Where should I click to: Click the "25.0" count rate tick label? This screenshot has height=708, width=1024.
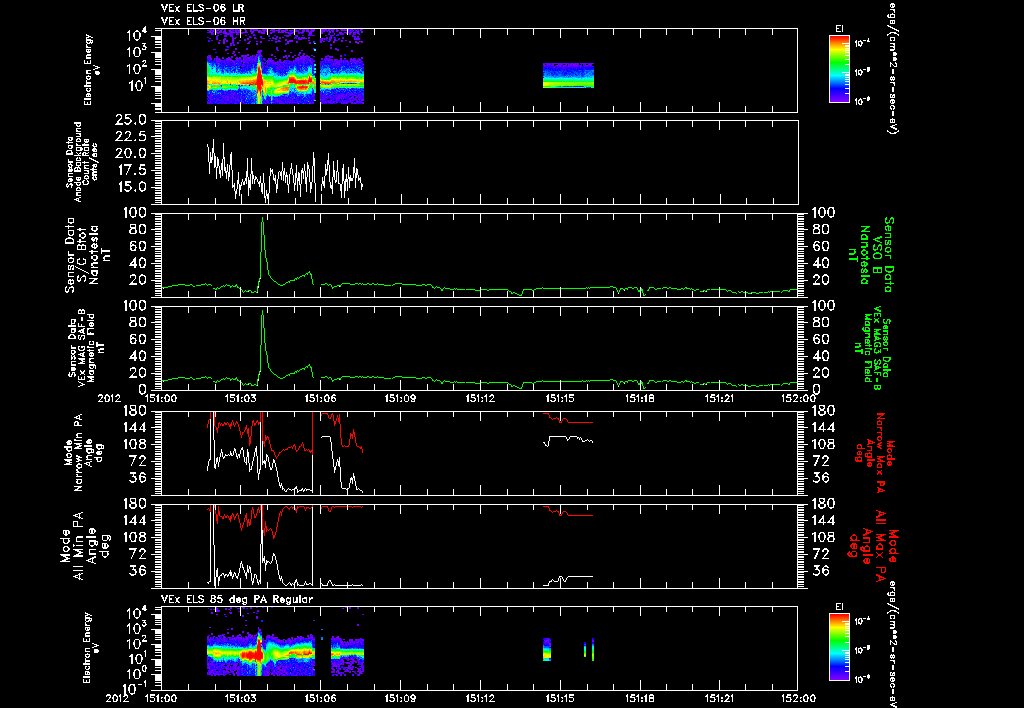(x=131, y=120)
